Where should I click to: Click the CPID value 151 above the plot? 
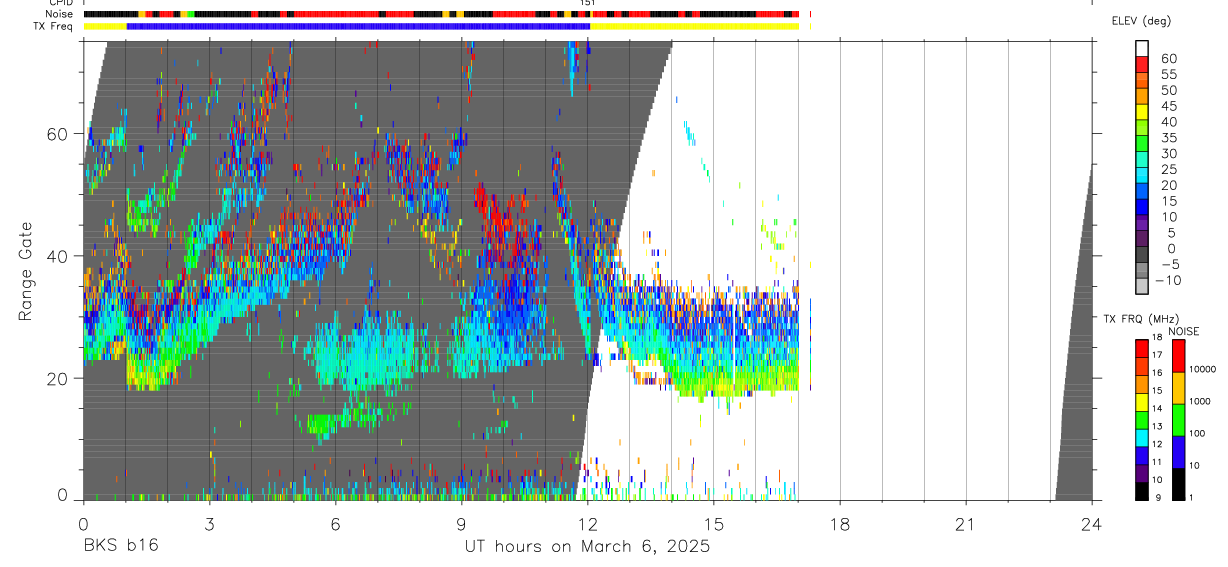point(588,3)
